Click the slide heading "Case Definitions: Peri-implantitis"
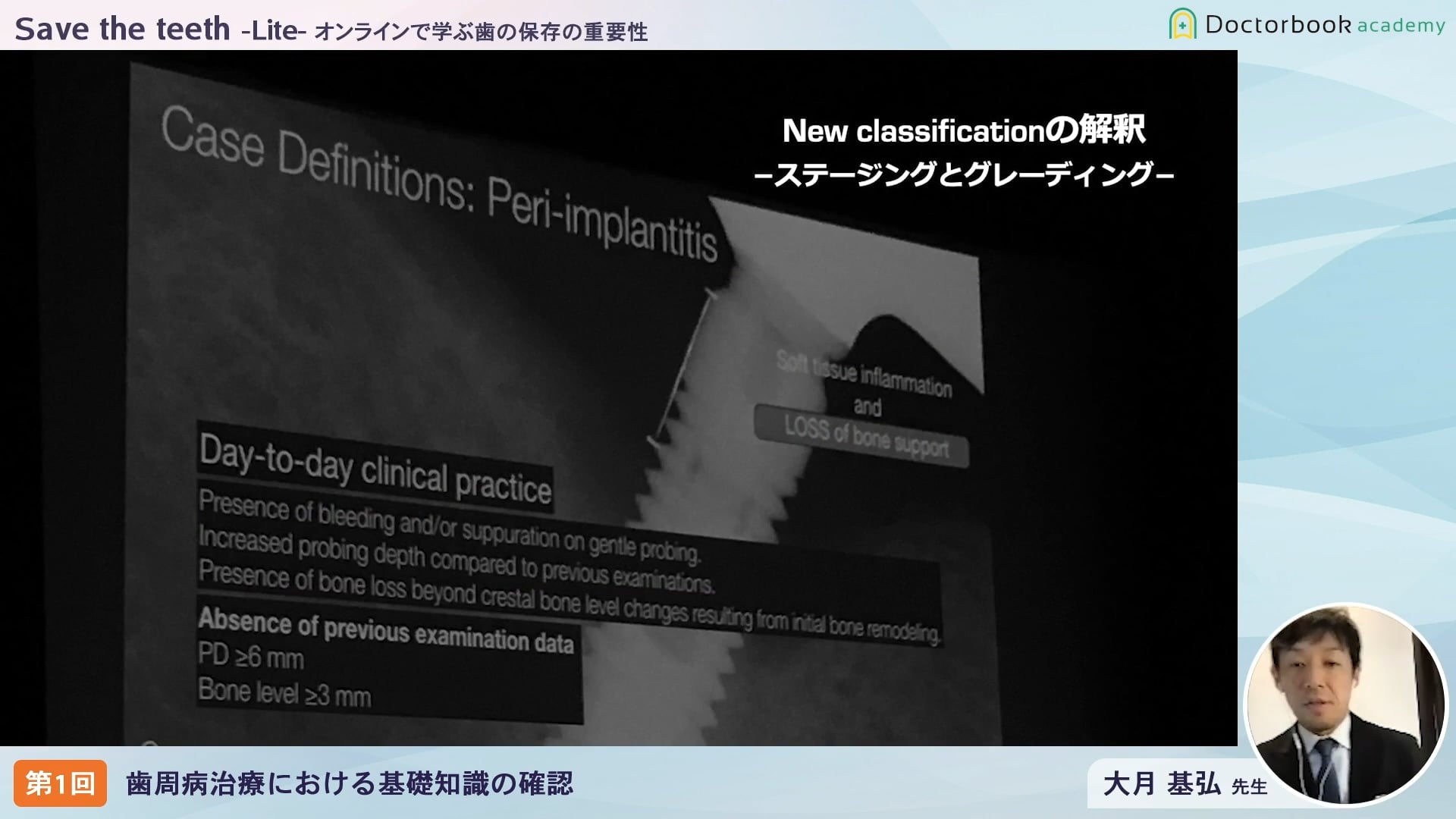1456x819 pixels. point(439,184)
